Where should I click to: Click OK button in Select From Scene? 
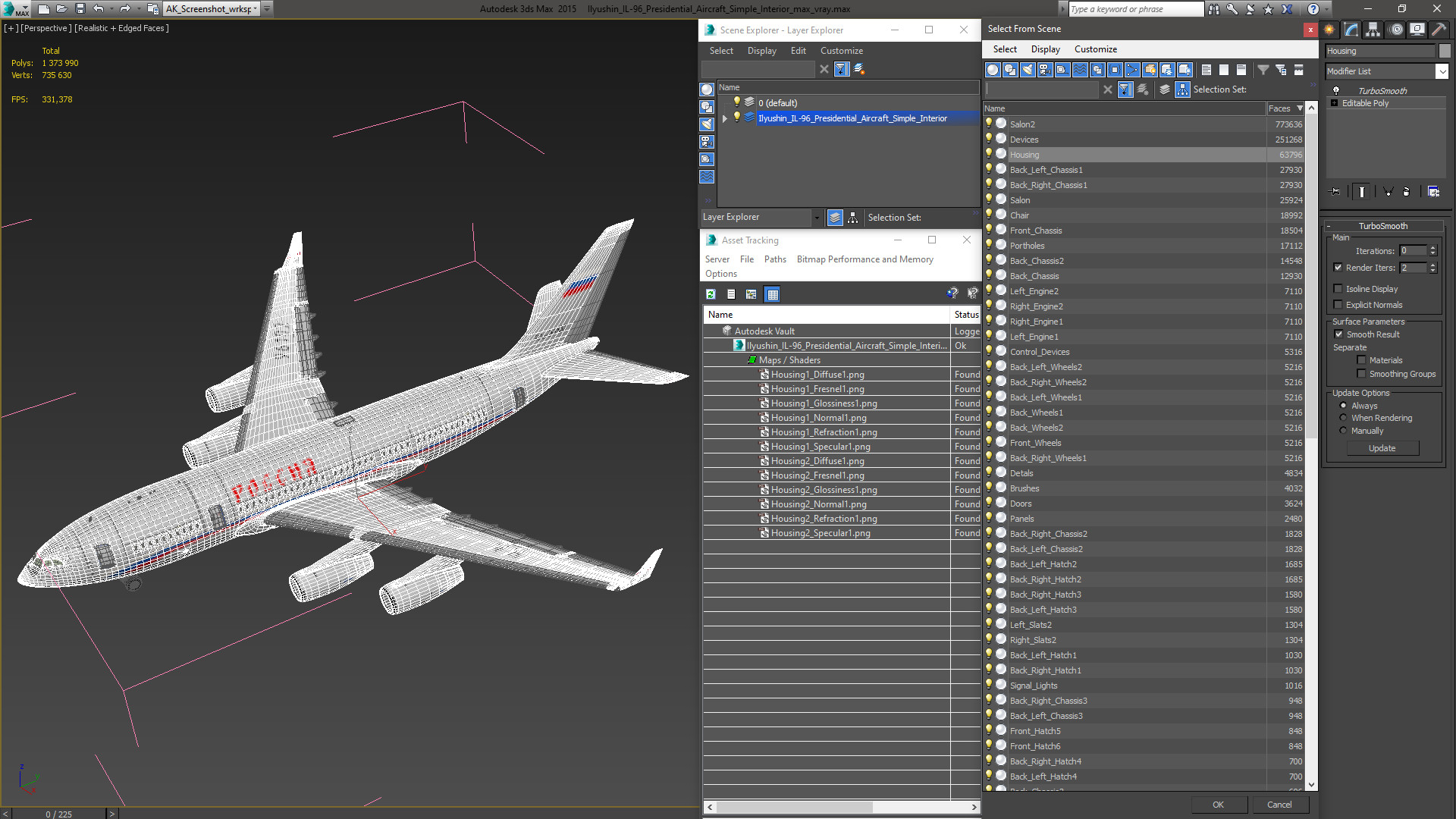point(1218,805)
